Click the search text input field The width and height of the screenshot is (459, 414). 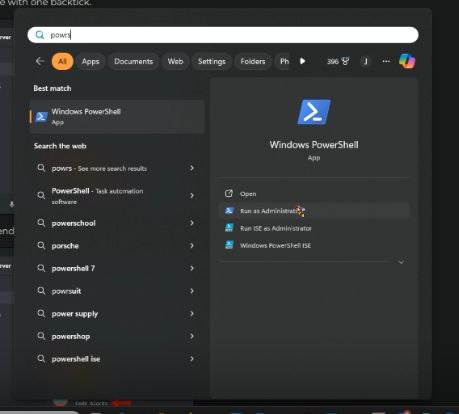coord(223,35)
